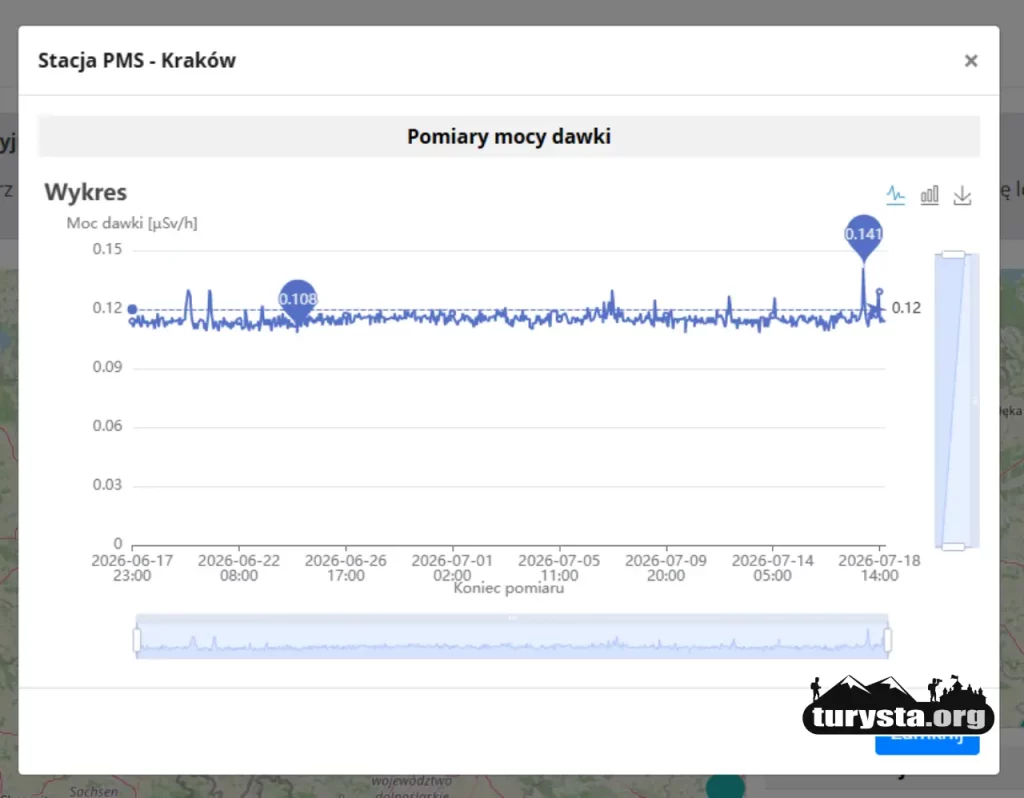Click the 0.108 minimum value marker pin
Image resolution: width=1024 pixels, height=798 pixels.
pos(298,301)
